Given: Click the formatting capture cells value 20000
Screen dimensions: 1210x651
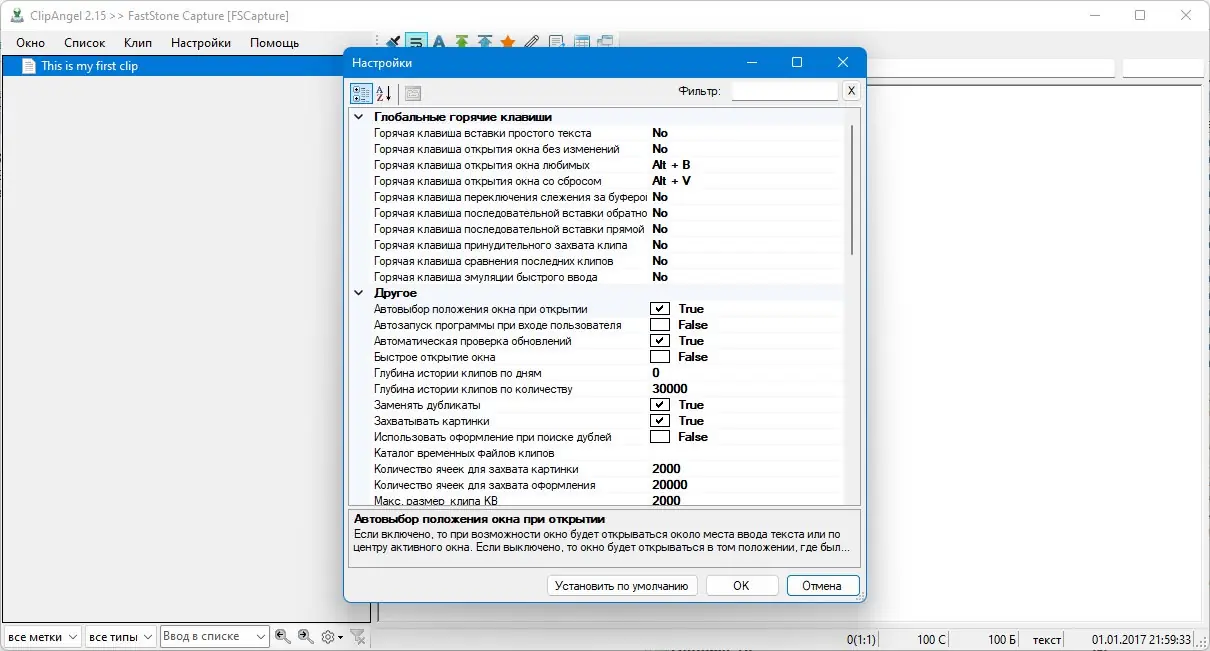Looking at the screenshot, I should (669, 485).
